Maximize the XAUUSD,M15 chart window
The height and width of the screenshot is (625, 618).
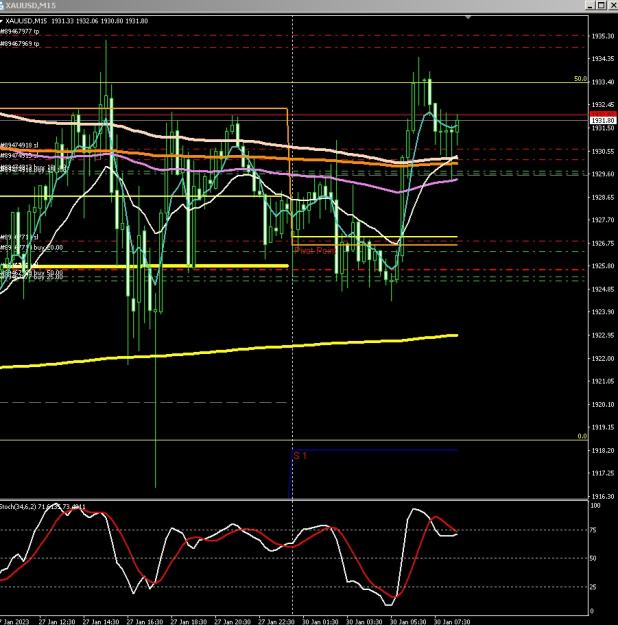point(602,5)
